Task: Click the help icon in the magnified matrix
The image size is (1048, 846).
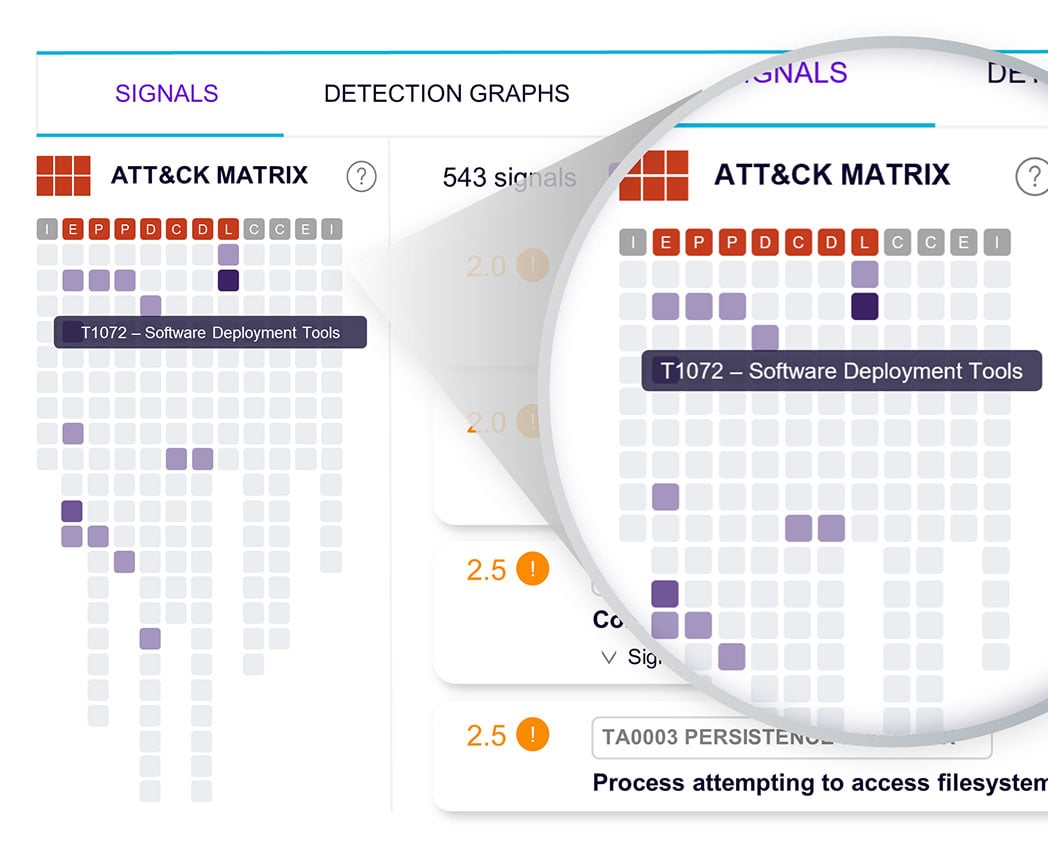Action: (x=1033, y=176)
